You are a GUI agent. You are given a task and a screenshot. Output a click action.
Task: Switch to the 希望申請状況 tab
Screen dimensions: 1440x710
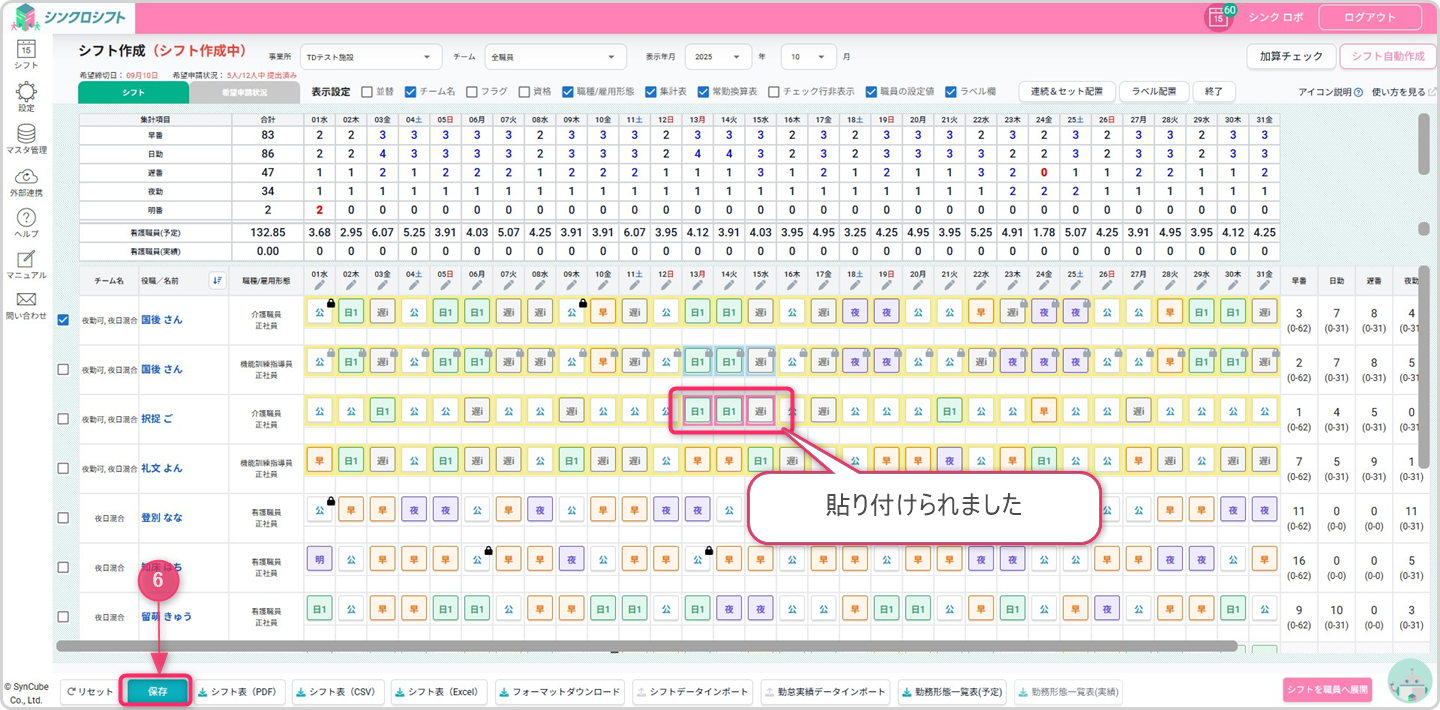[x=244, y=92]
